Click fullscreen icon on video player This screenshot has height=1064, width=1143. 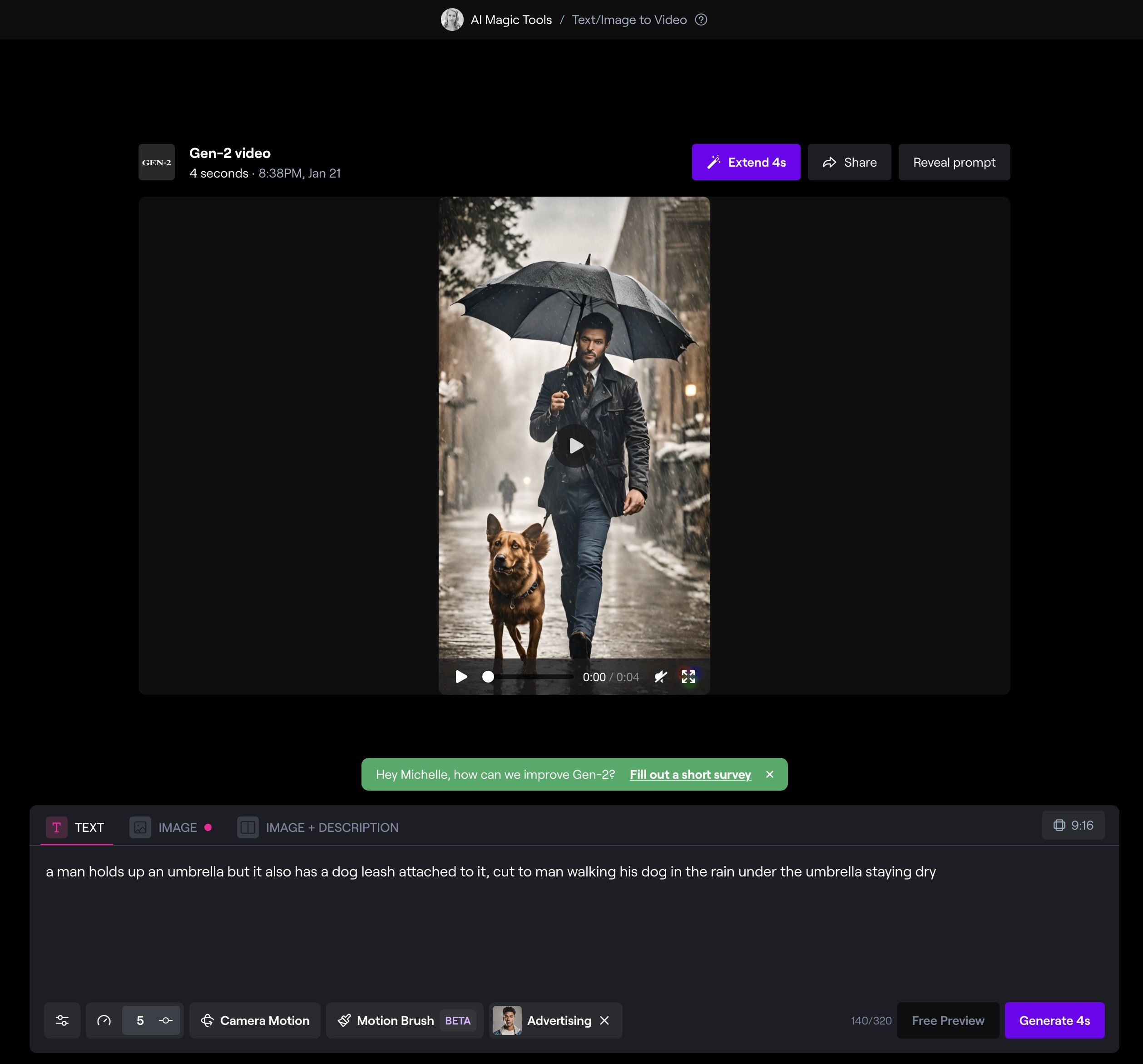688,677
